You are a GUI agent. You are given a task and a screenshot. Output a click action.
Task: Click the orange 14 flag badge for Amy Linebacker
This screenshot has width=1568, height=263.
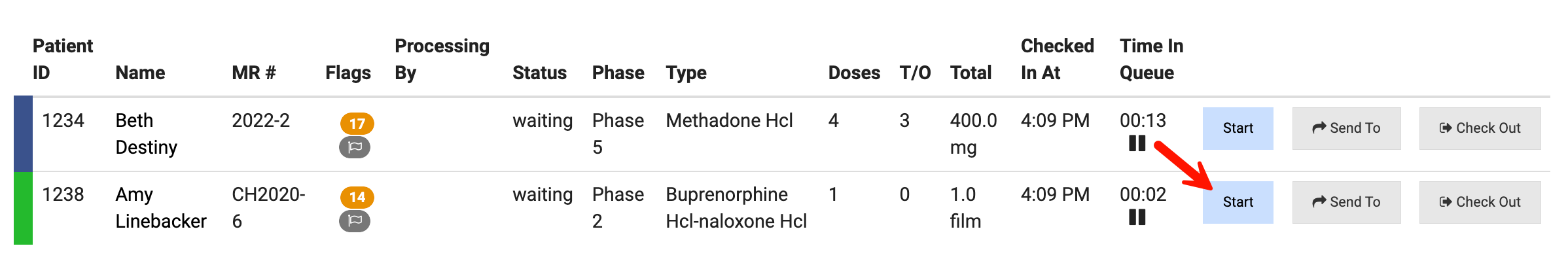pos(357,197)
